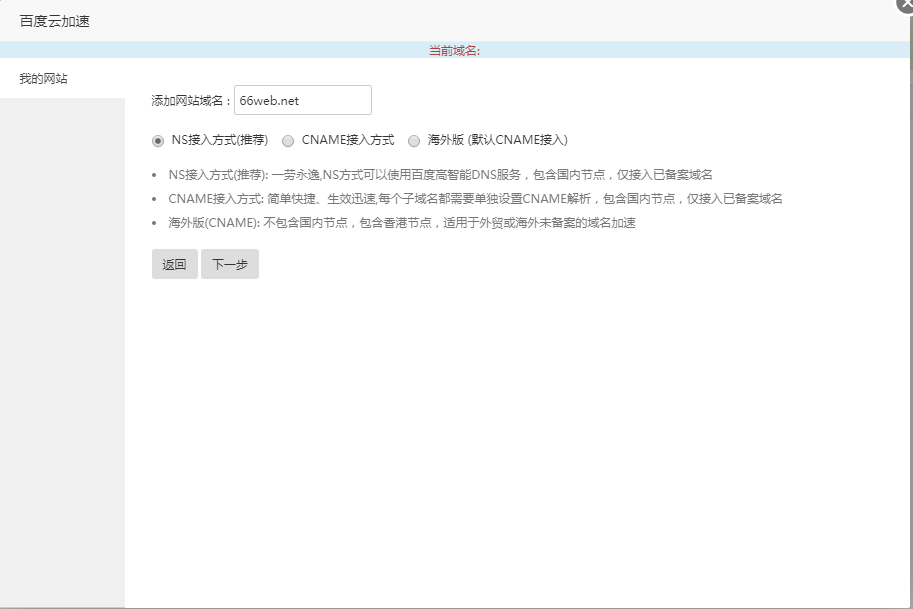
Task: Click the 百度云加速 title text
Action: tap(55, 22)
